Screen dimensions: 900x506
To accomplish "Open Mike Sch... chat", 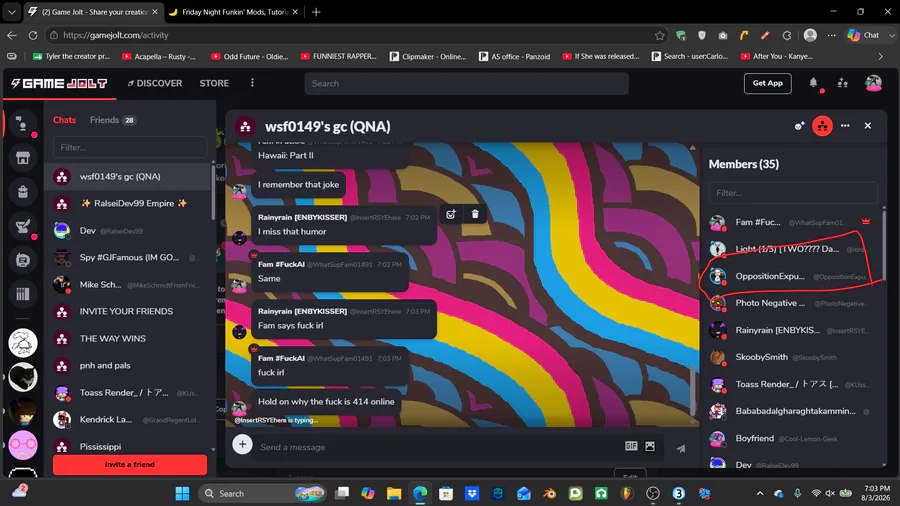I will (127, 285).
